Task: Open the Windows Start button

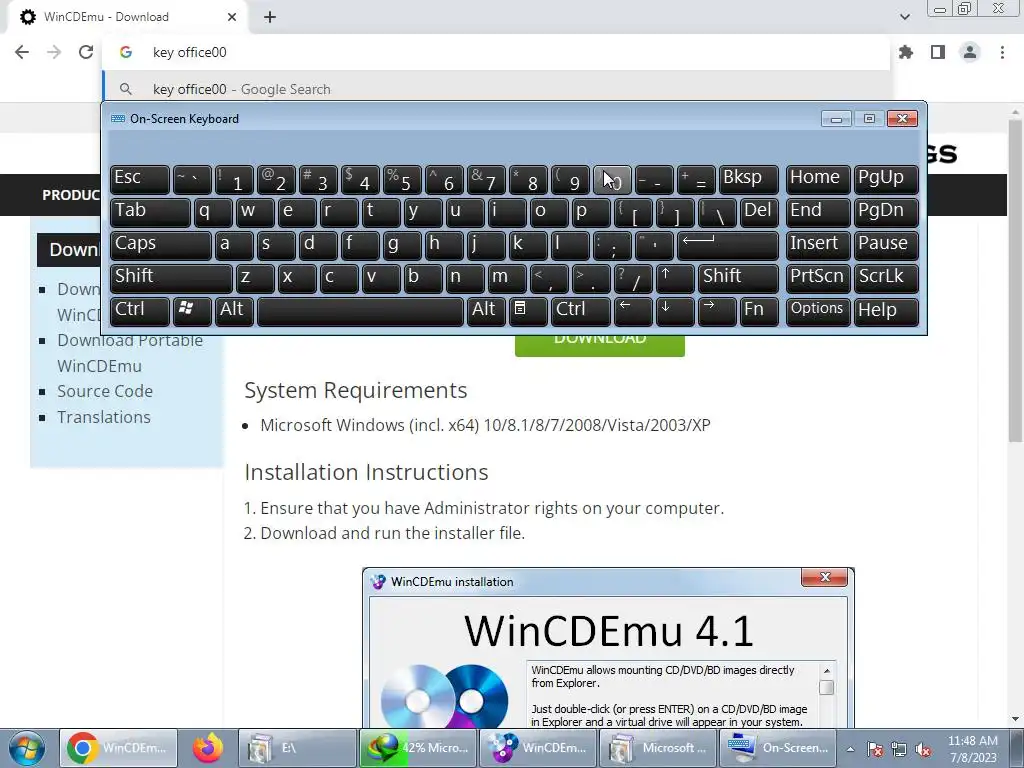Action: (x=26, y=748)
